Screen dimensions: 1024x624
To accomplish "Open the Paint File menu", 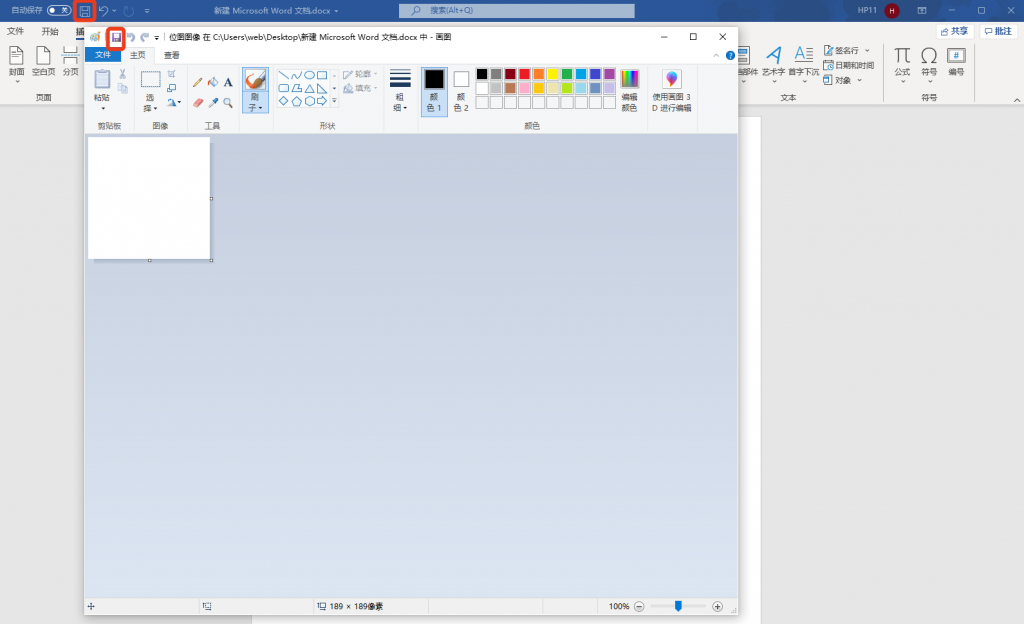I will 103,55.
